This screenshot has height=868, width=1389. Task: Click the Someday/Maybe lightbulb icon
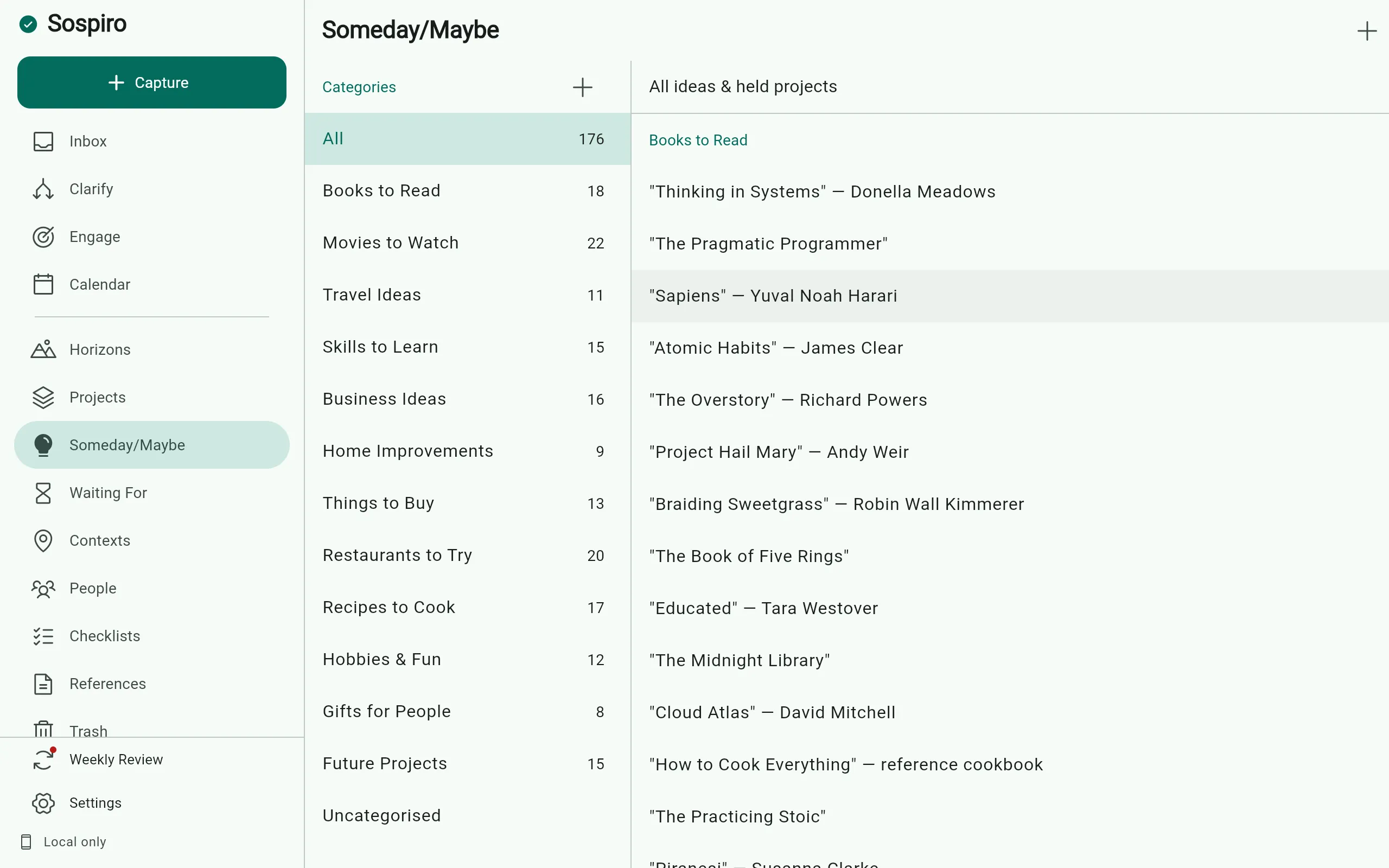pyautogui.click(x=43, y=445)
